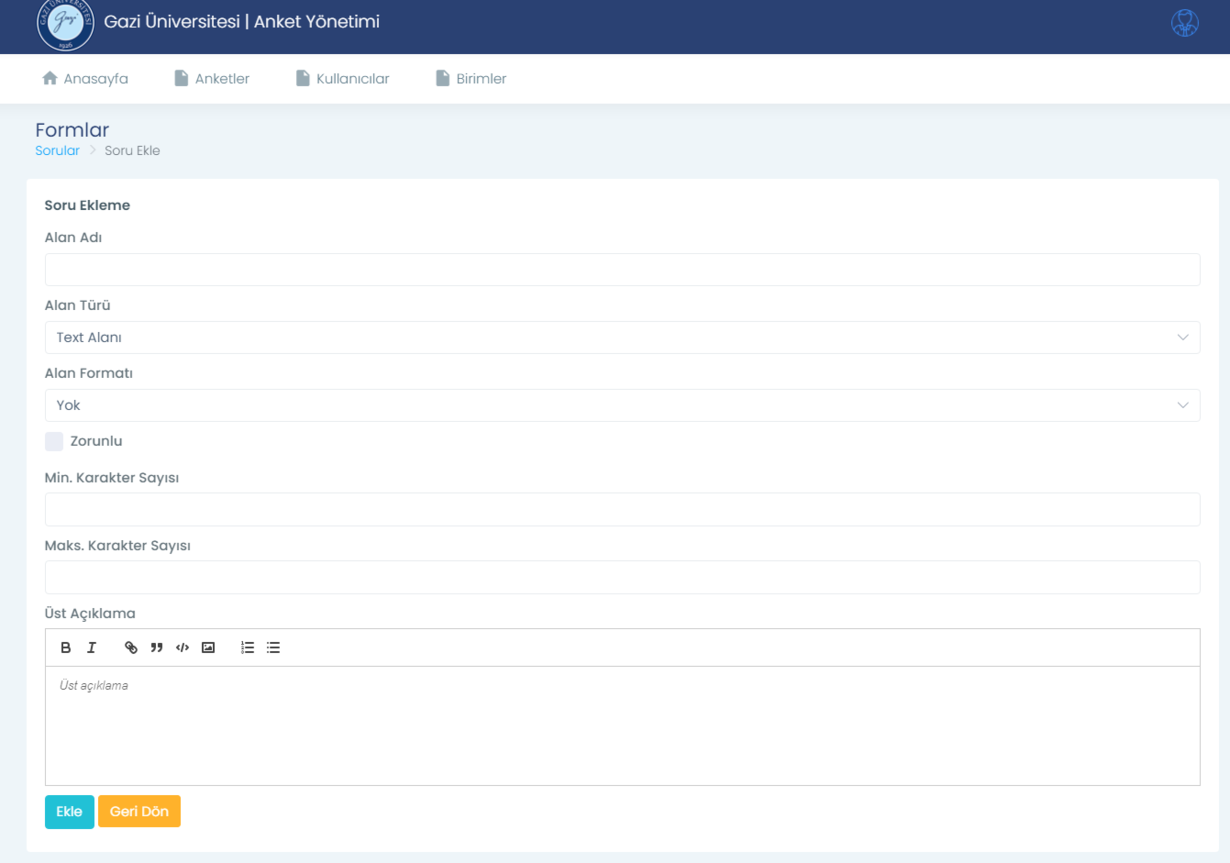The image size is (1230, 863).
Task: Click the Geri Dön button
Action: (139, 811)
